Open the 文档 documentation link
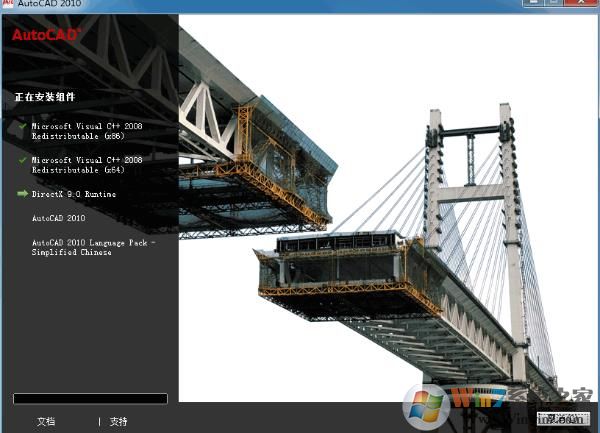The image size is (600, 433). pyautogui.click(x=46, y=422)
